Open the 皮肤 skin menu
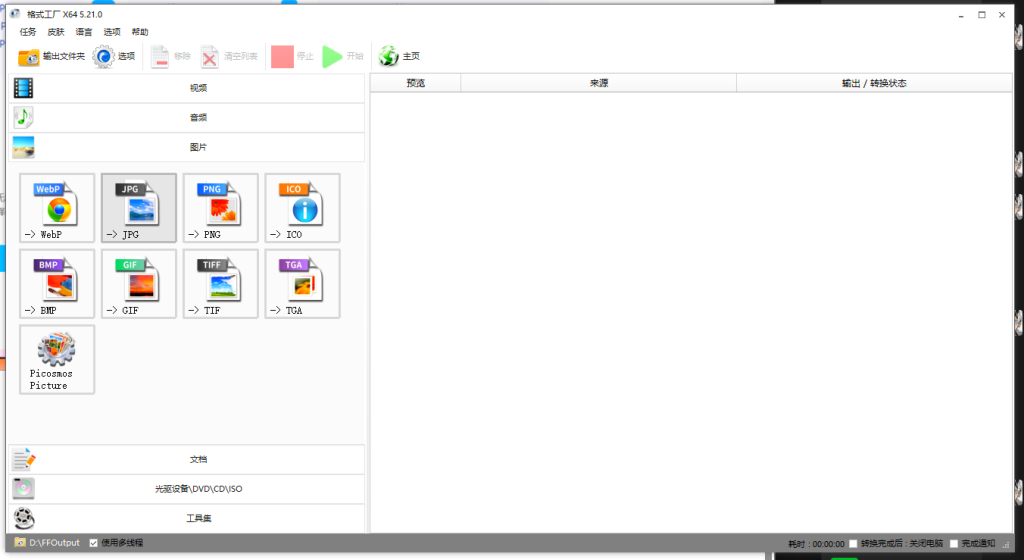The image size is (1024, 560). 56,32
